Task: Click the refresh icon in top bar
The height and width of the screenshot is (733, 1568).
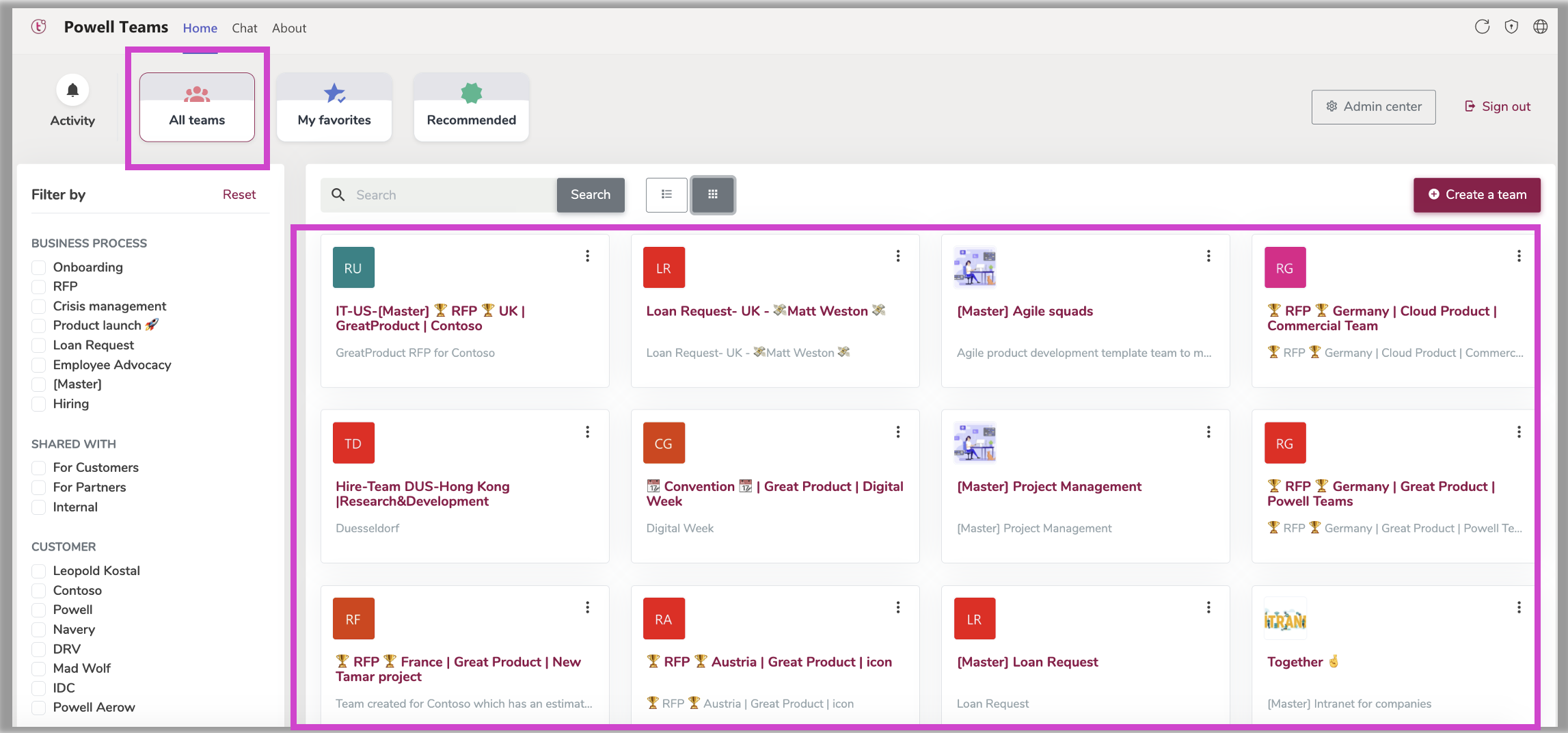Action: (1482, 27)
